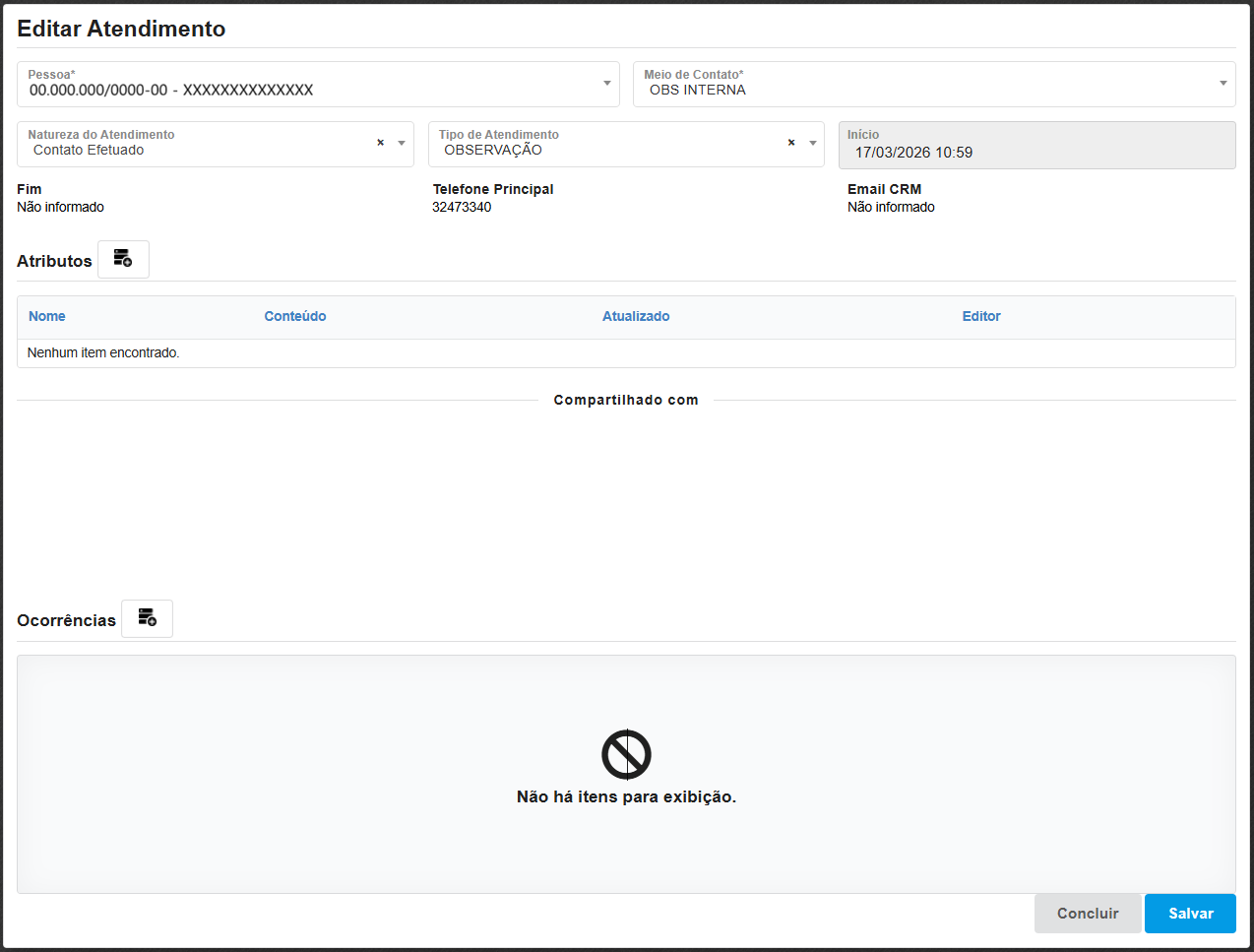Sort by the Conteúdo column header
This screenshot has height=952, width=1254.
pos(294,316)
